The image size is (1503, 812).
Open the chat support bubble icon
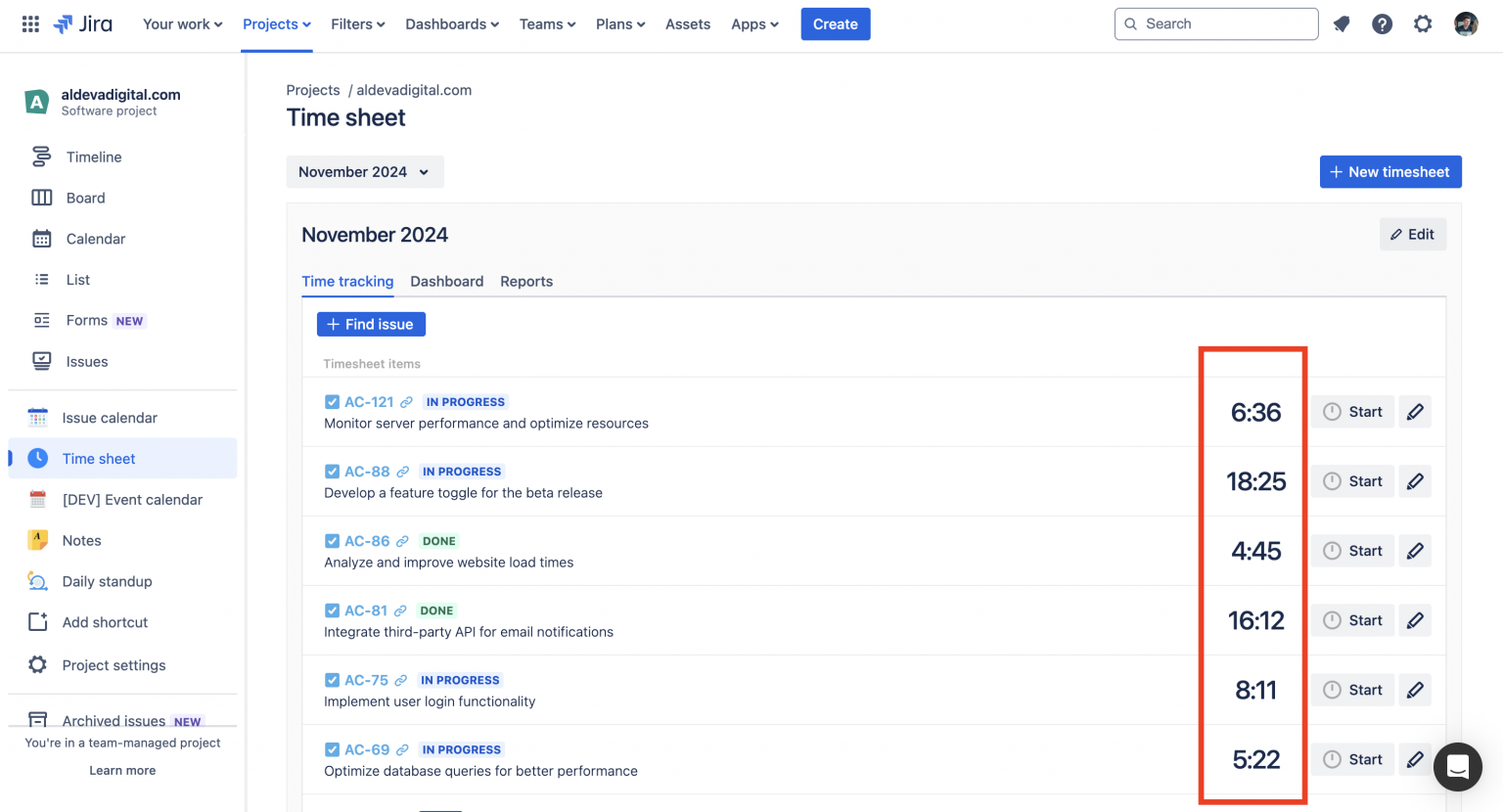point(1458,767)
